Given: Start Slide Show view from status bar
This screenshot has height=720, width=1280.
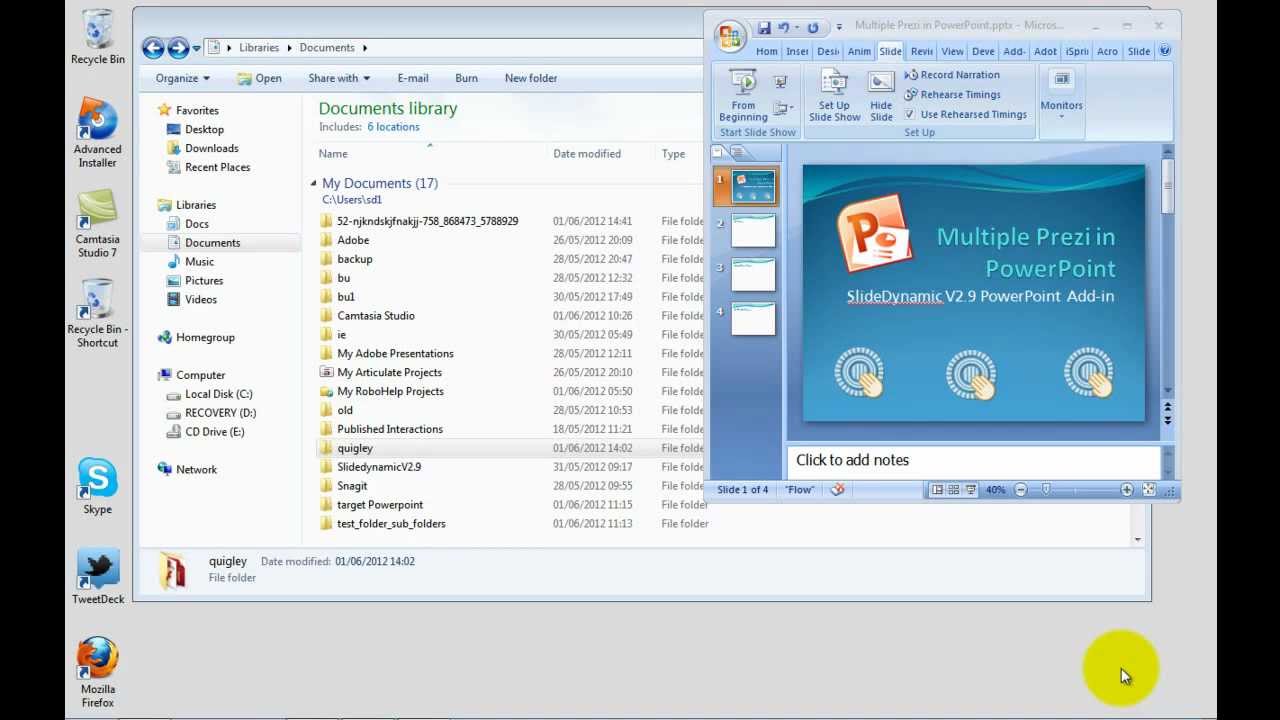Looking at the screenshot, I should click(x=970, y=489).
